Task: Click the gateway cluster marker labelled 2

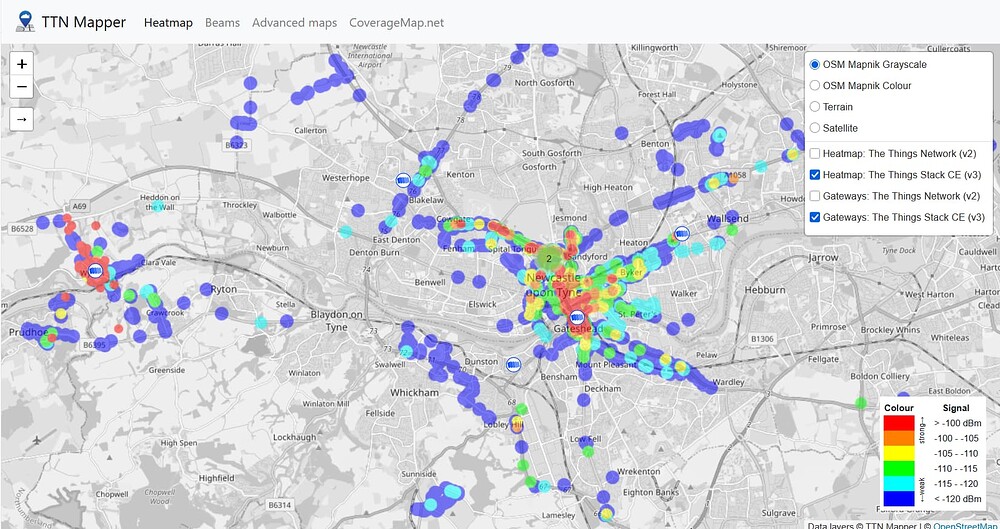Action: pos(548,258)
